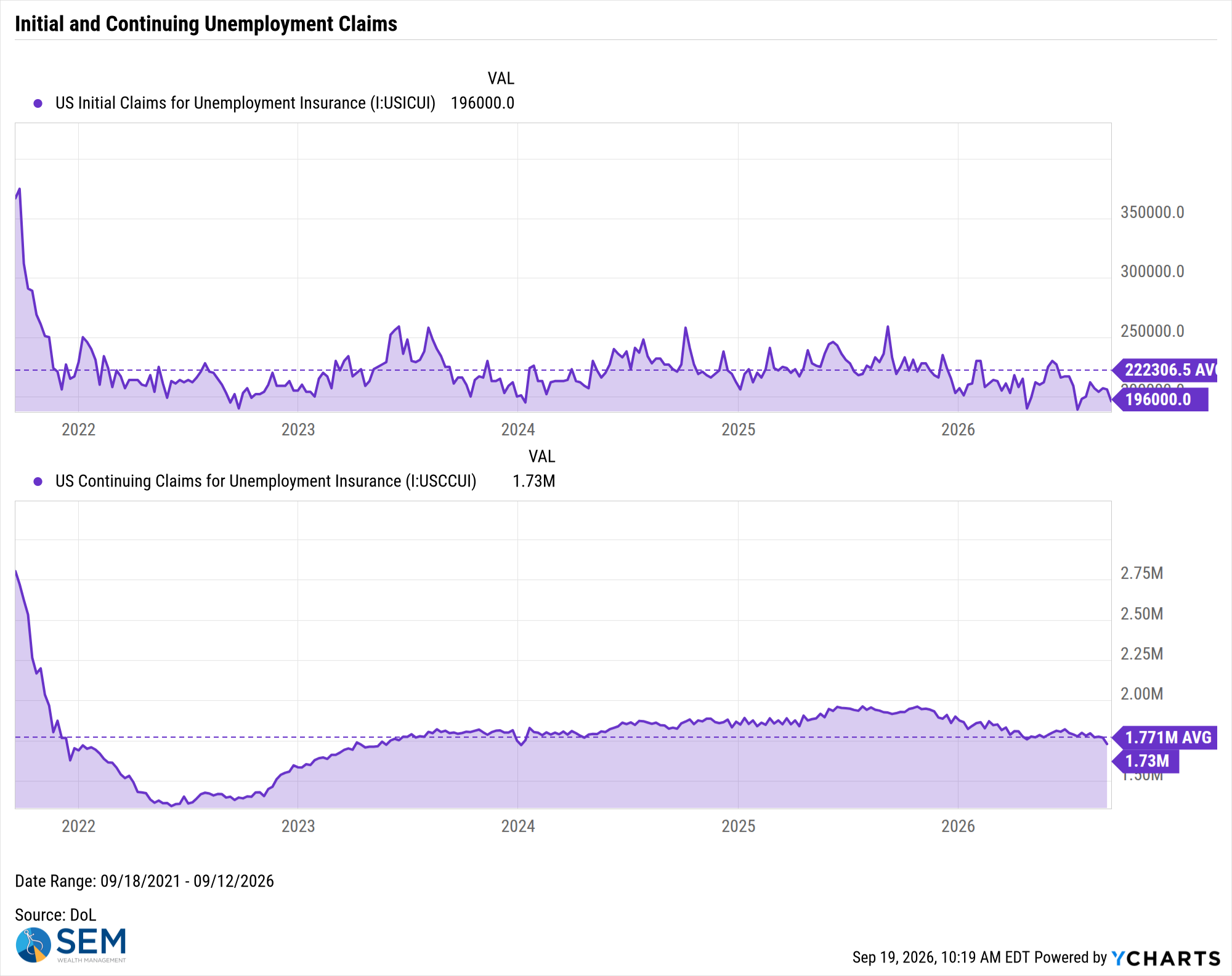Click the VAL column header above the top chart
This screenshot has height=976, width=1232.
coord(501,78)
